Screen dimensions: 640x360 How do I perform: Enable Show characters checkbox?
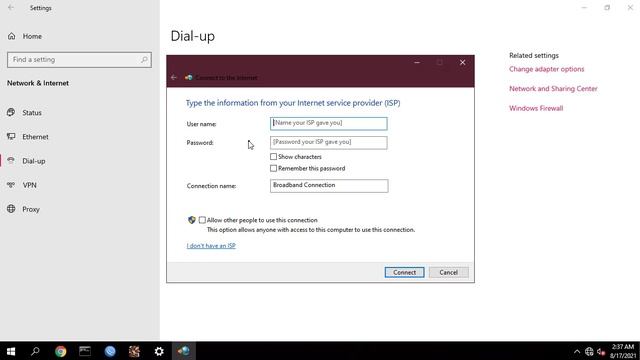[x=273, y=157]
